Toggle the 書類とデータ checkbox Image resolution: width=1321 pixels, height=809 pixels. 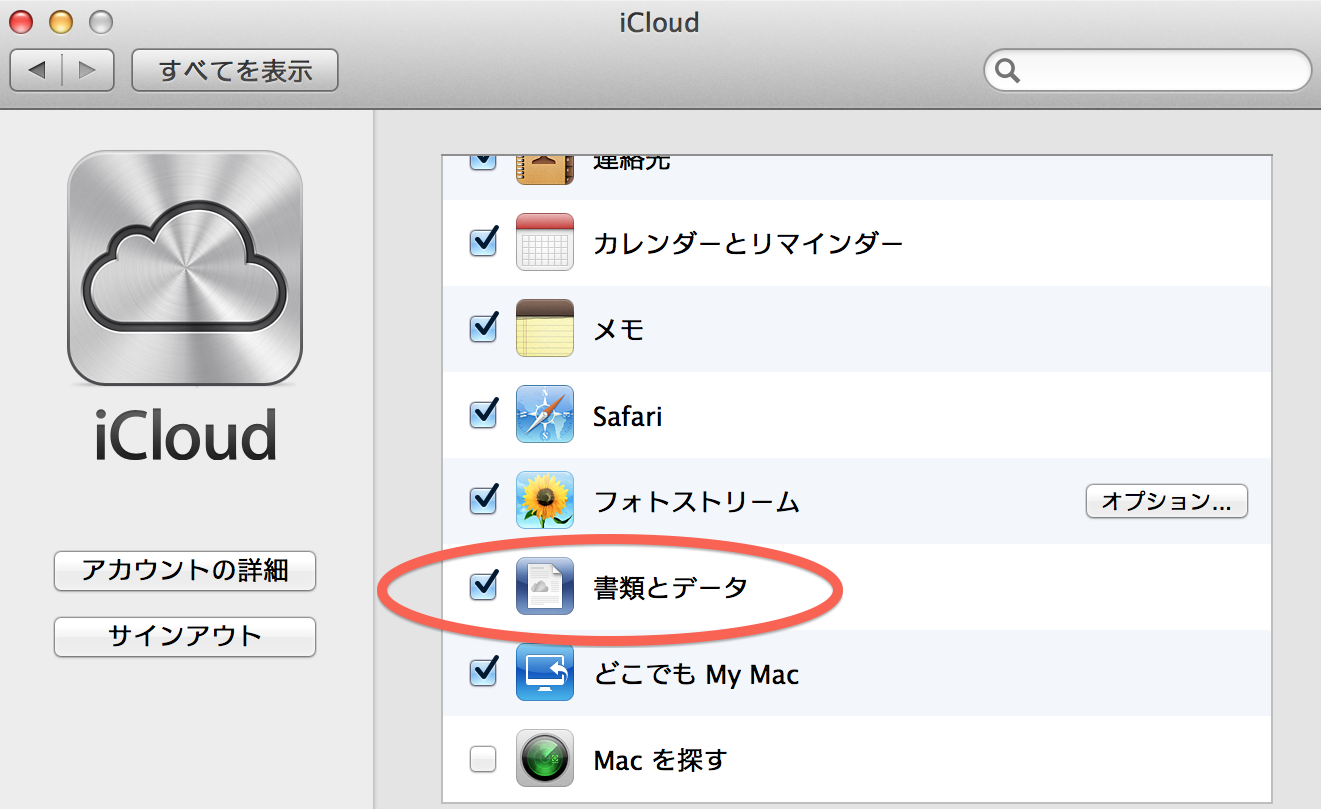point(484,585)
